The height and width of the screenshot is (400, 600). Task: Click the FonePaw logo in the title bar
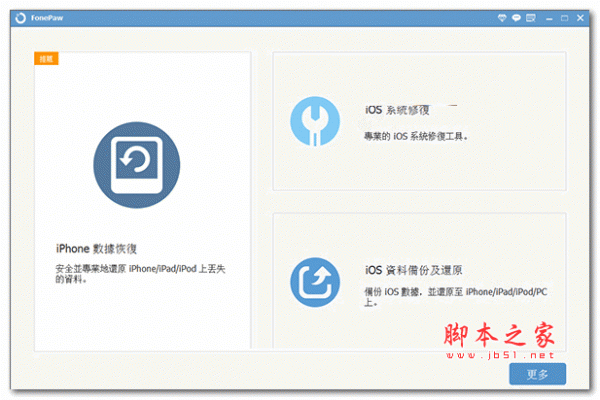click(20, 18)
